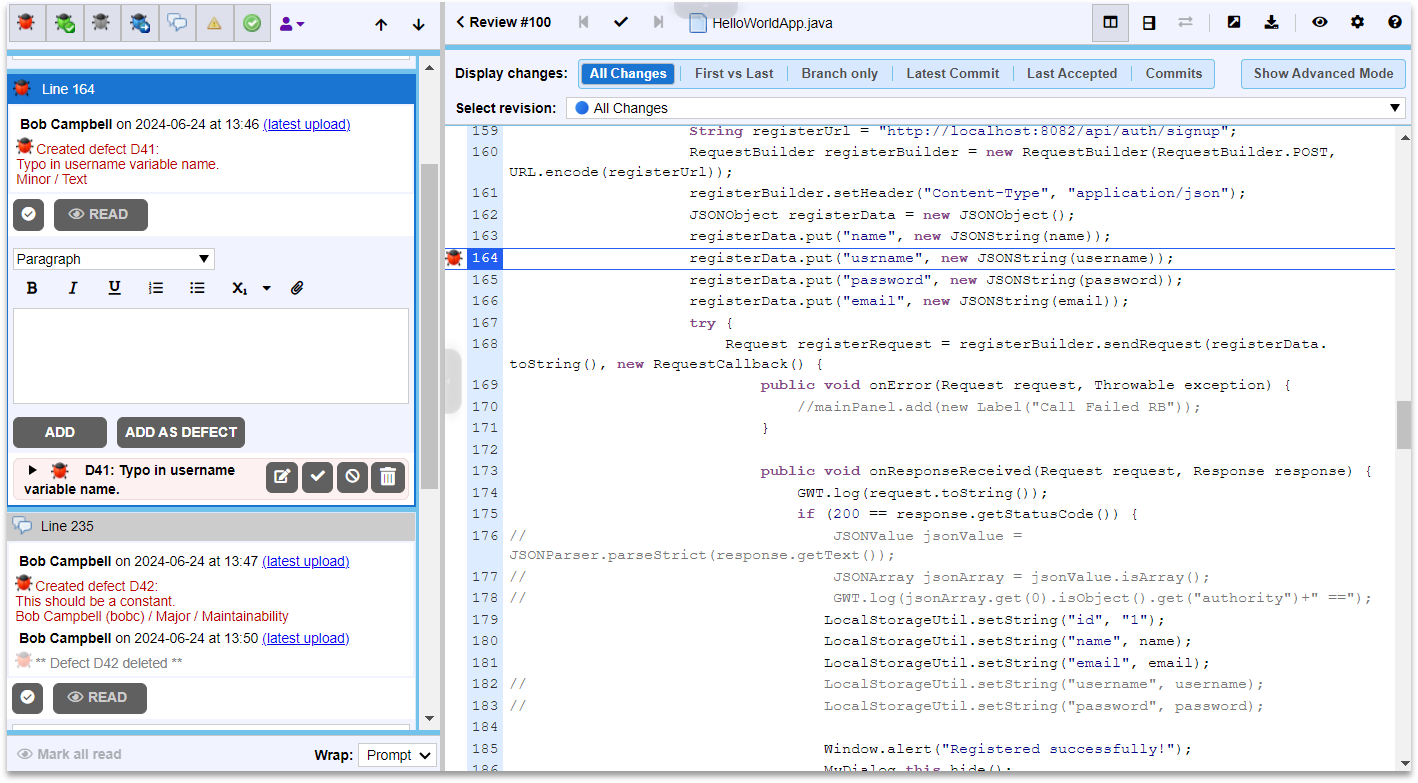Screen dimensions: 1418x783
Task: Select the Latest Commit tab
Action: pyautogui.click(x=952, y=73)
